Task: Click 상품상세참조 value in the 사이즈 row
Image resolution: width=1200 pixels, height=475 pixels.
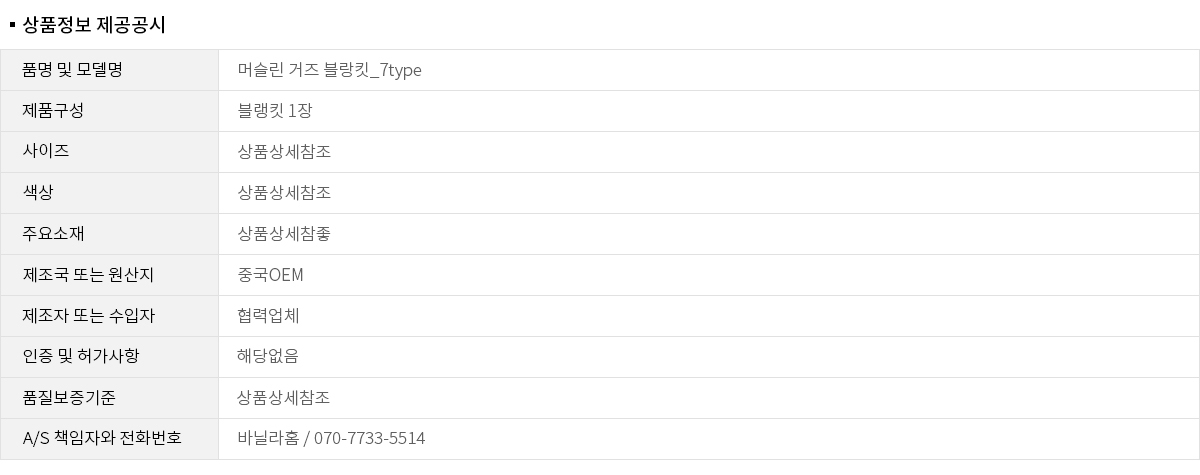Action: pyautogui.click(x=284, y=152)
